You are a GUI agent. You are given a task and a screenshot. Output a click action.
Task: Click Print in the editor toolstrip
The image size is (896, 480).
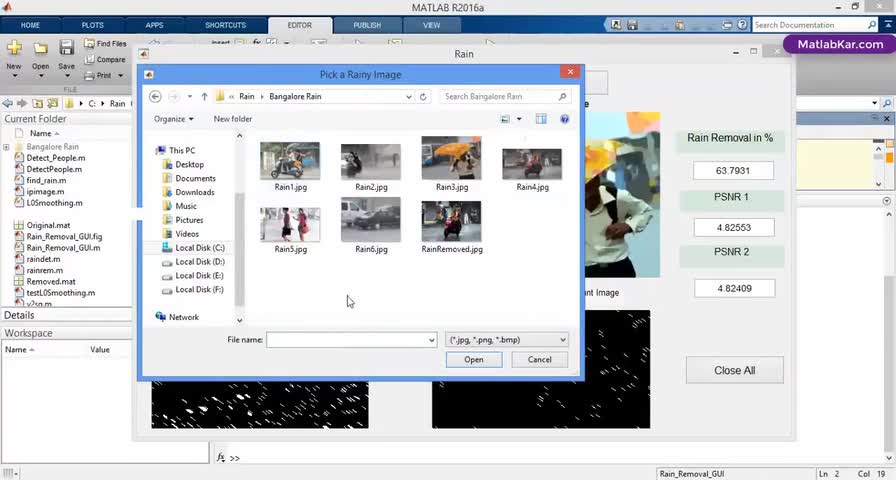tap(98, 75)
